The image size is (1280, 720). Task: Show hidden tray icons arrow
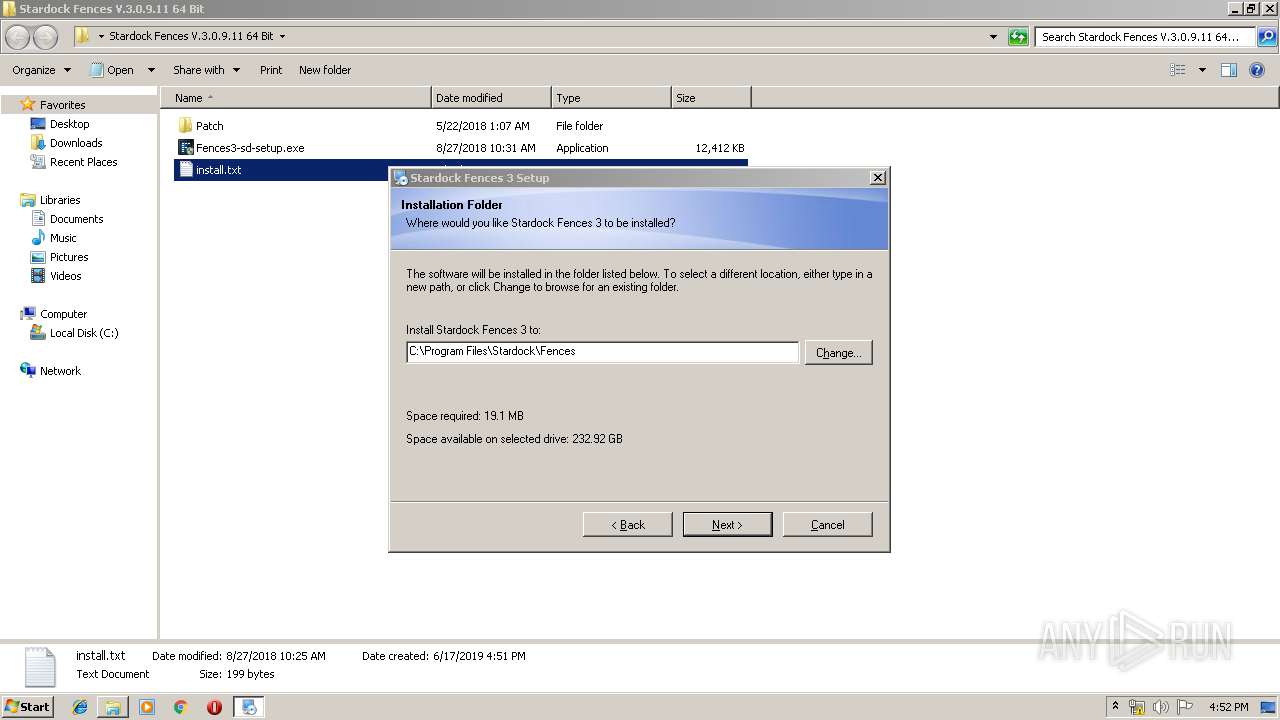1116,707
